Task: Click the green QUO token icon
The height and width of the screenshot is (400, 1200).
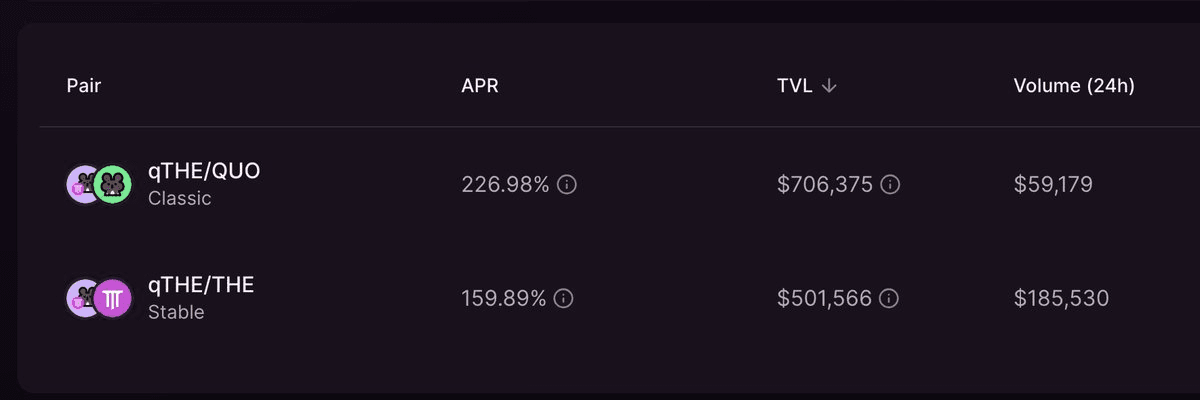Action: (x=113, y=185)
